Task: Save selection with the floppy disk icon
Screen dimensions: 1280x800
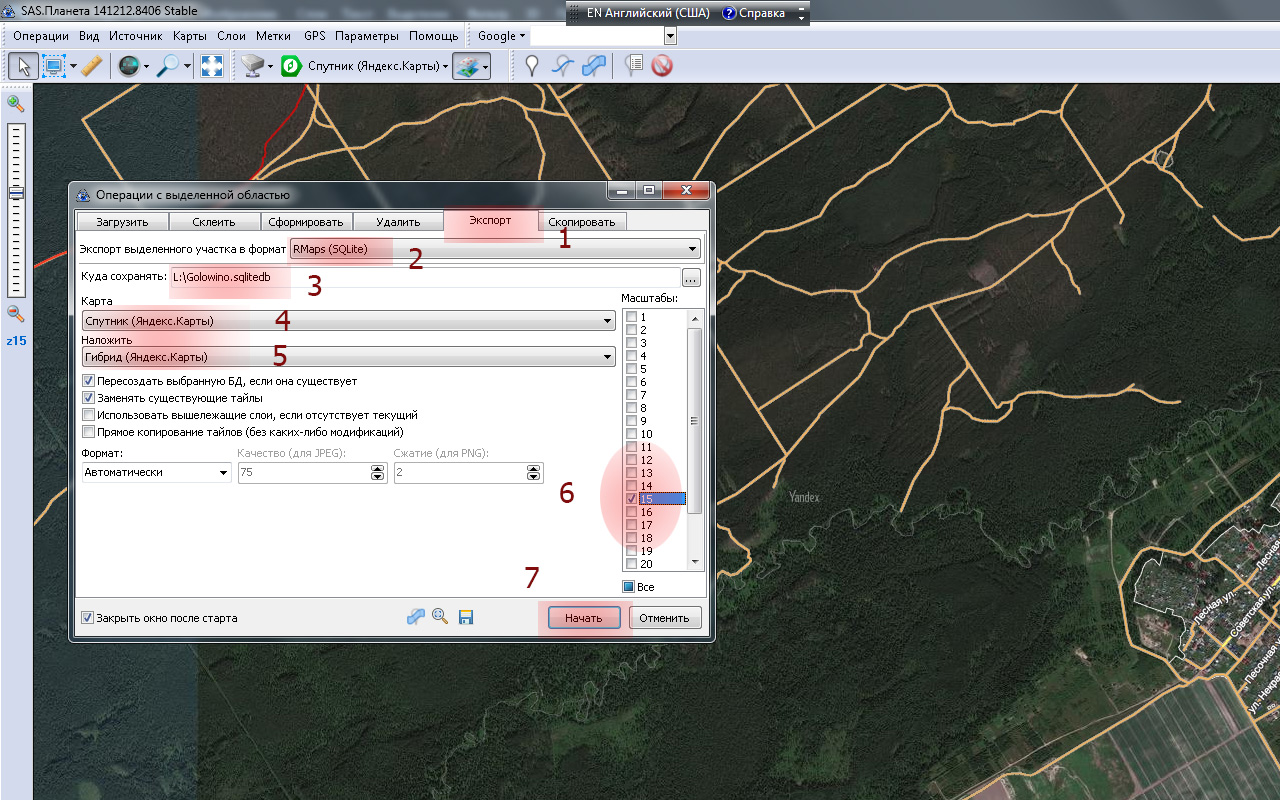Action: pos(466,617)
